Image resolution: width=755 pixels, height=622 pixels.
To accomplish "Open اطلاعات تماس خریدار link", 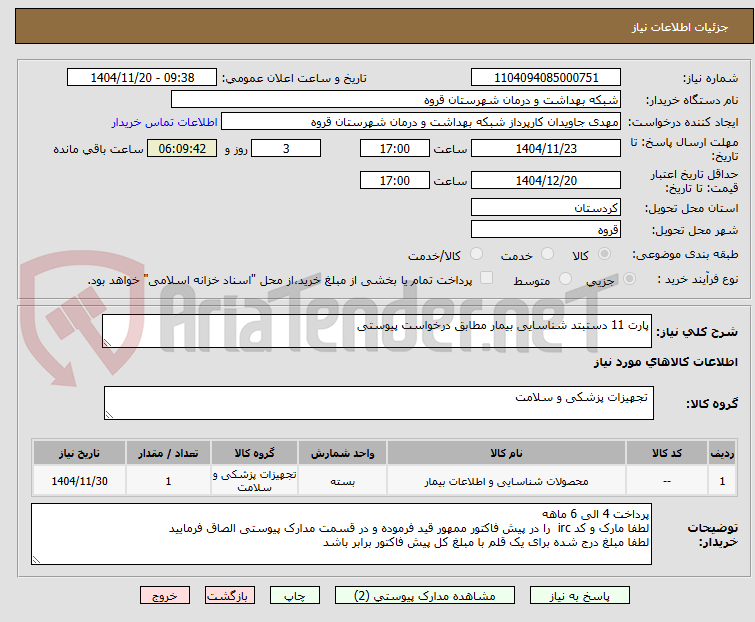I will click(165, 122).
